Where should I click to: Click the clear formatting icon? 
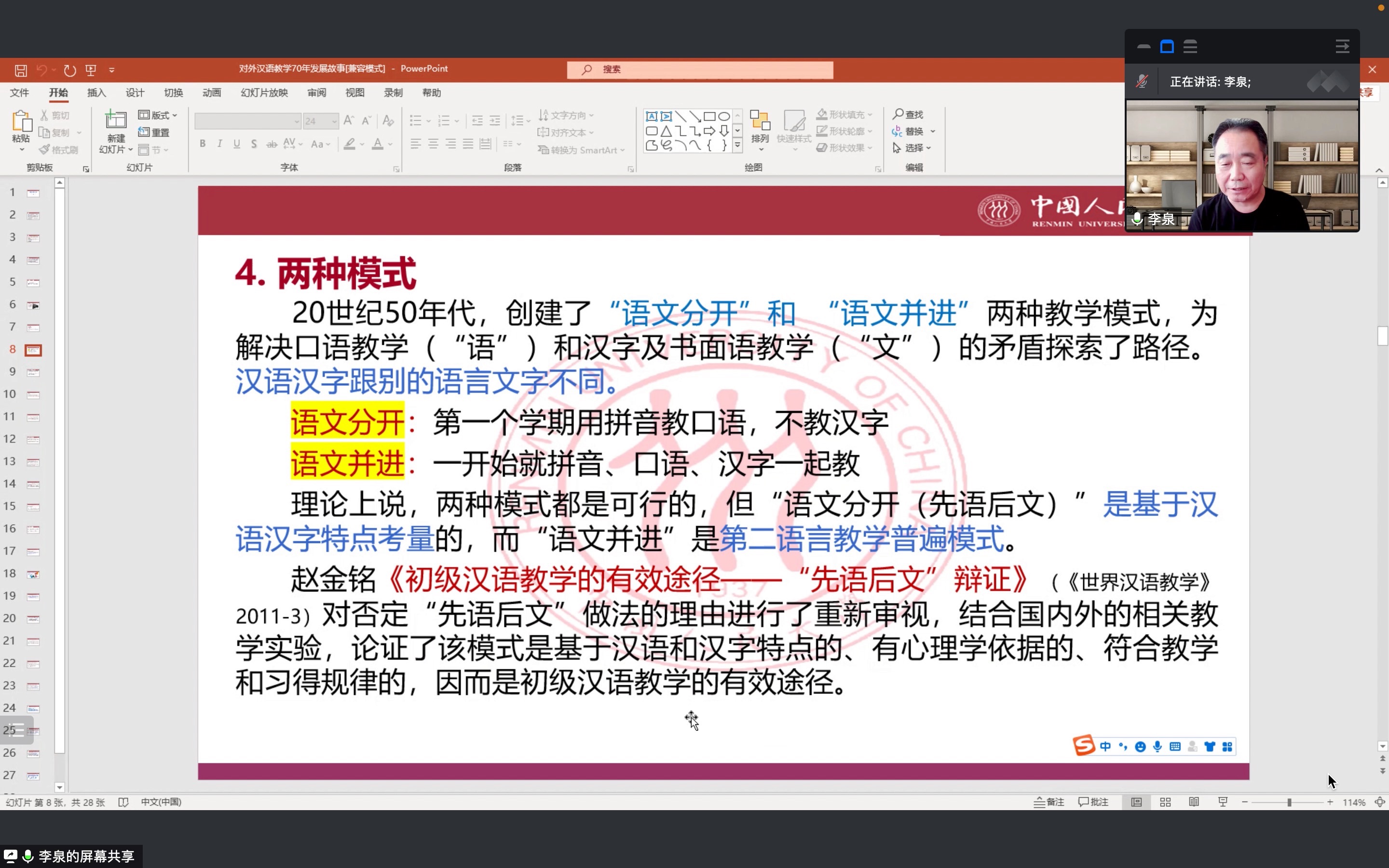click(x=388, y=121)
